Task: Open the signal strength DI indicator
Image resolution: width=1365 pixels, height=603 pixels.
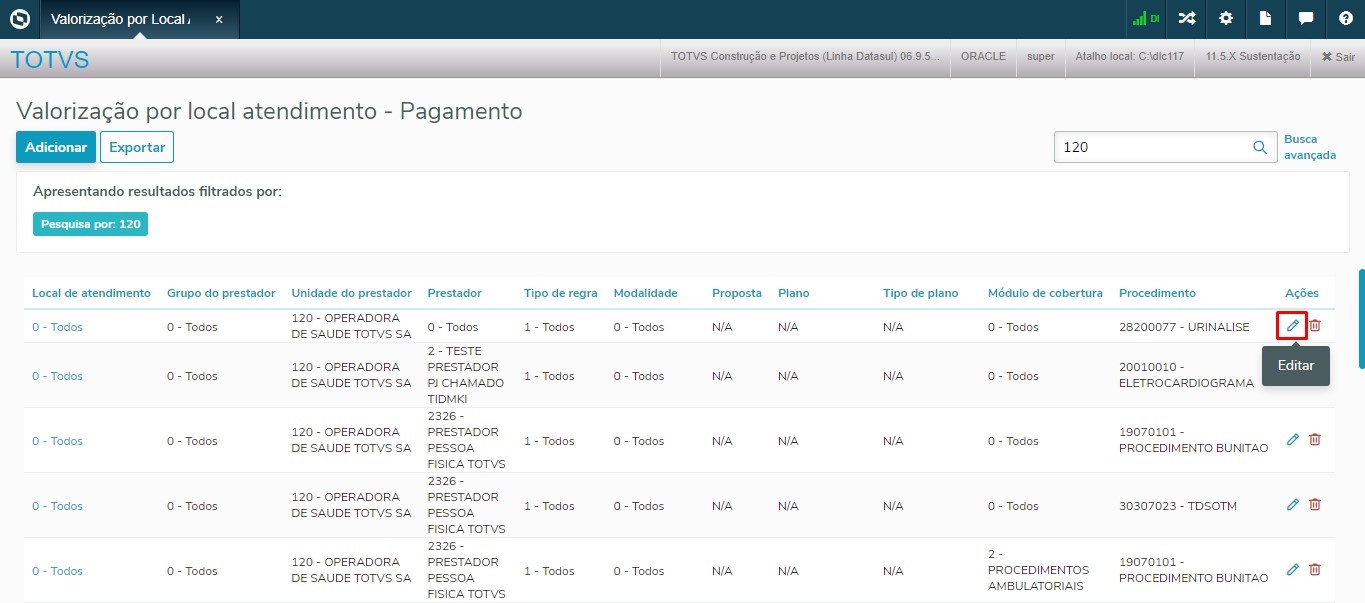Action: point(1145,19)
